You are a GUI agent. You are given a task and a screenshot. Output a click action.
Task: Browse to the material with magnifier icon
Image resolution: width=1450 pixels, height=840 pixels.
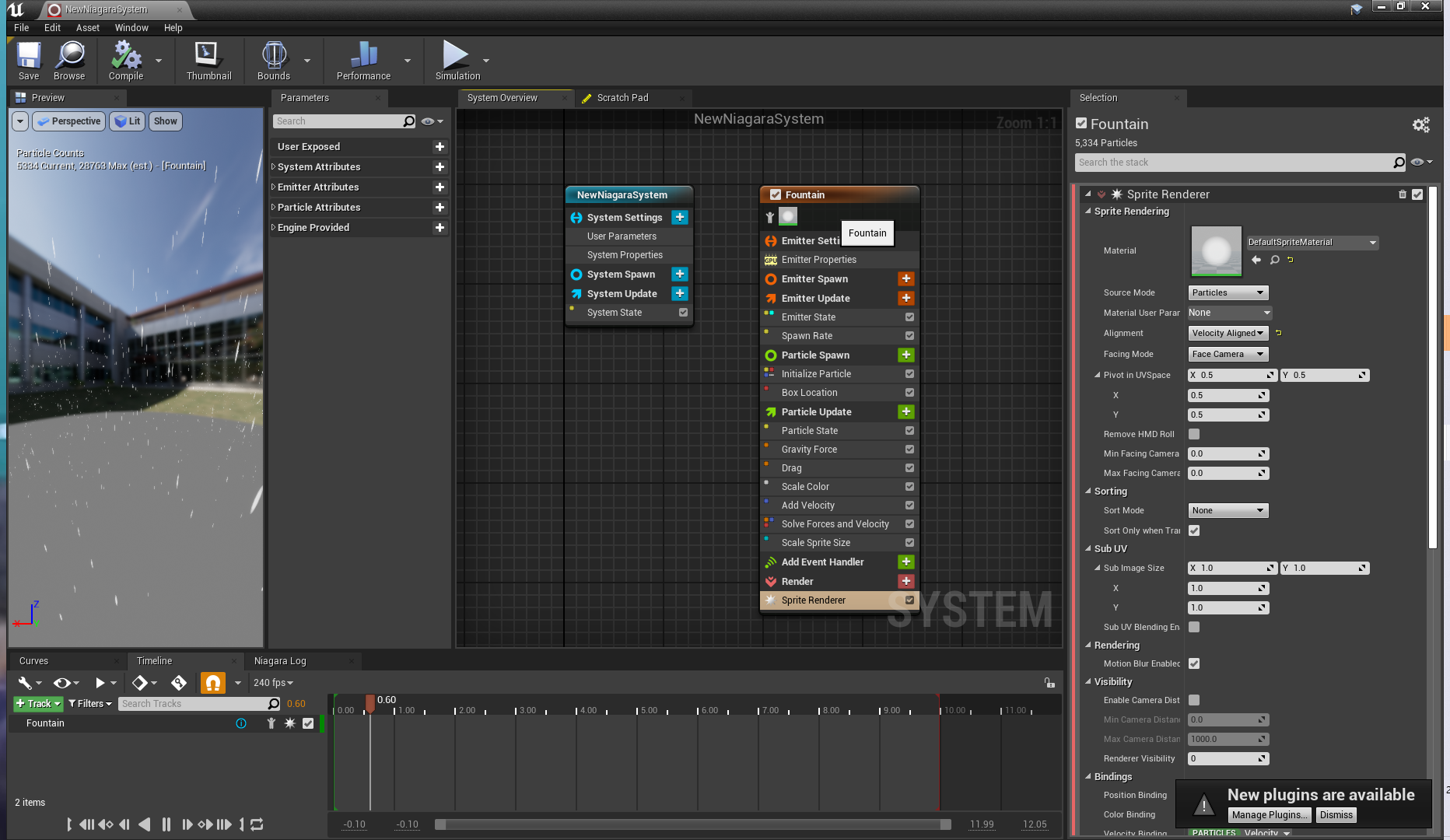[1274, 260]
